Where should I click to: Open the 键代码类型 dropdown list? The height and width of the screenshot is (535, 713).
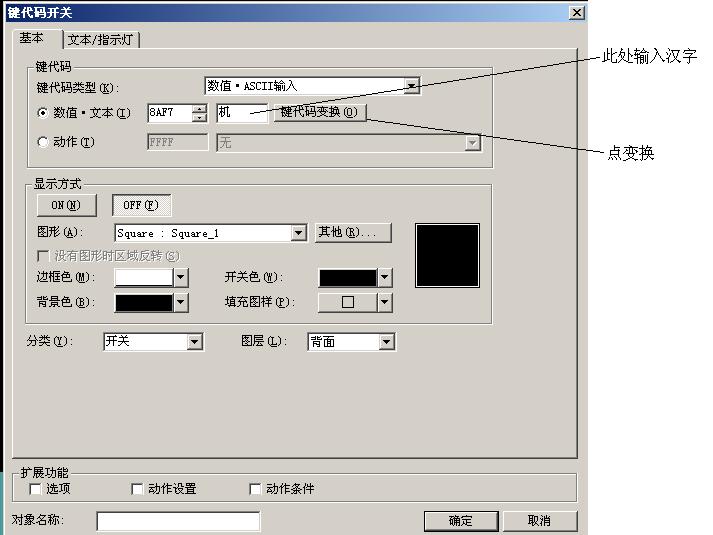(411, 86)
